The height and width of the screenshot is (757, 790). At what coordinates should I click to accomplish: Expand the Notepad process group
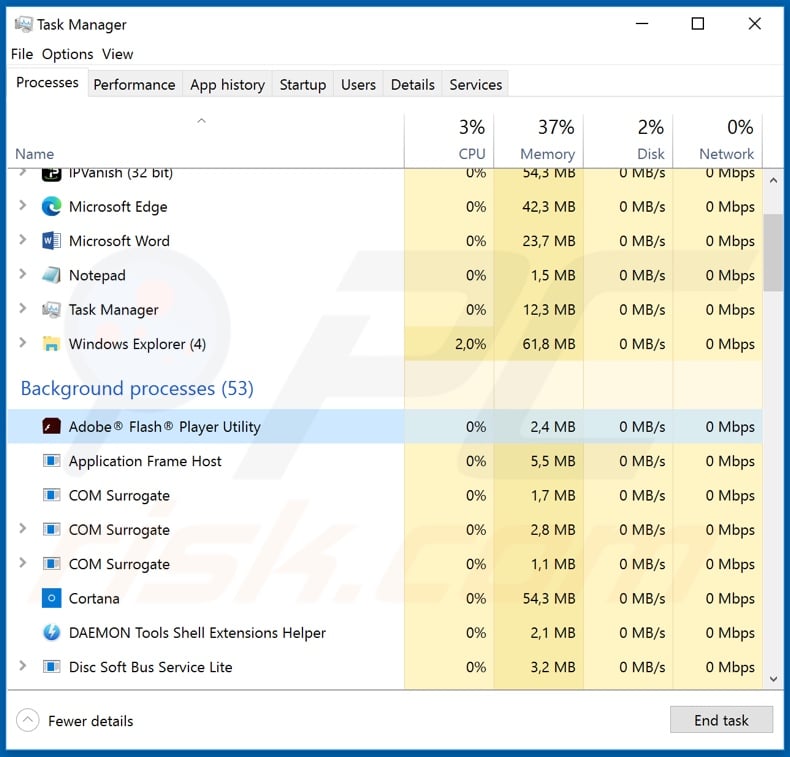(23, 274)
